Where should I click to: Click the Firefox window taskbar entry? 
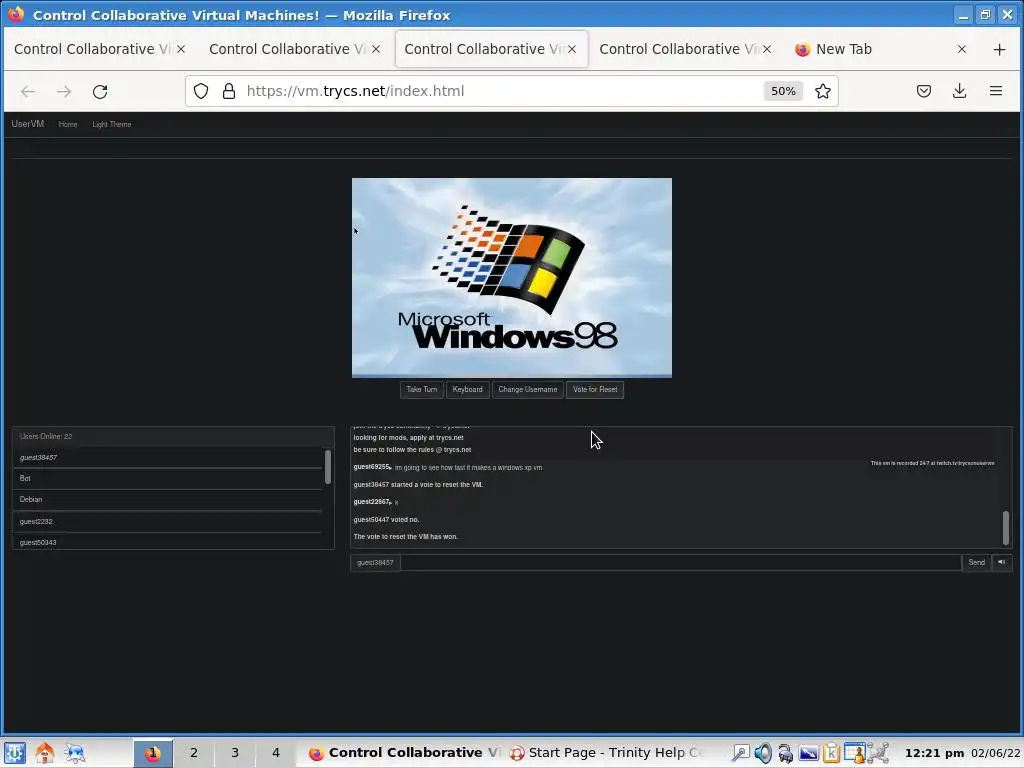405,753
